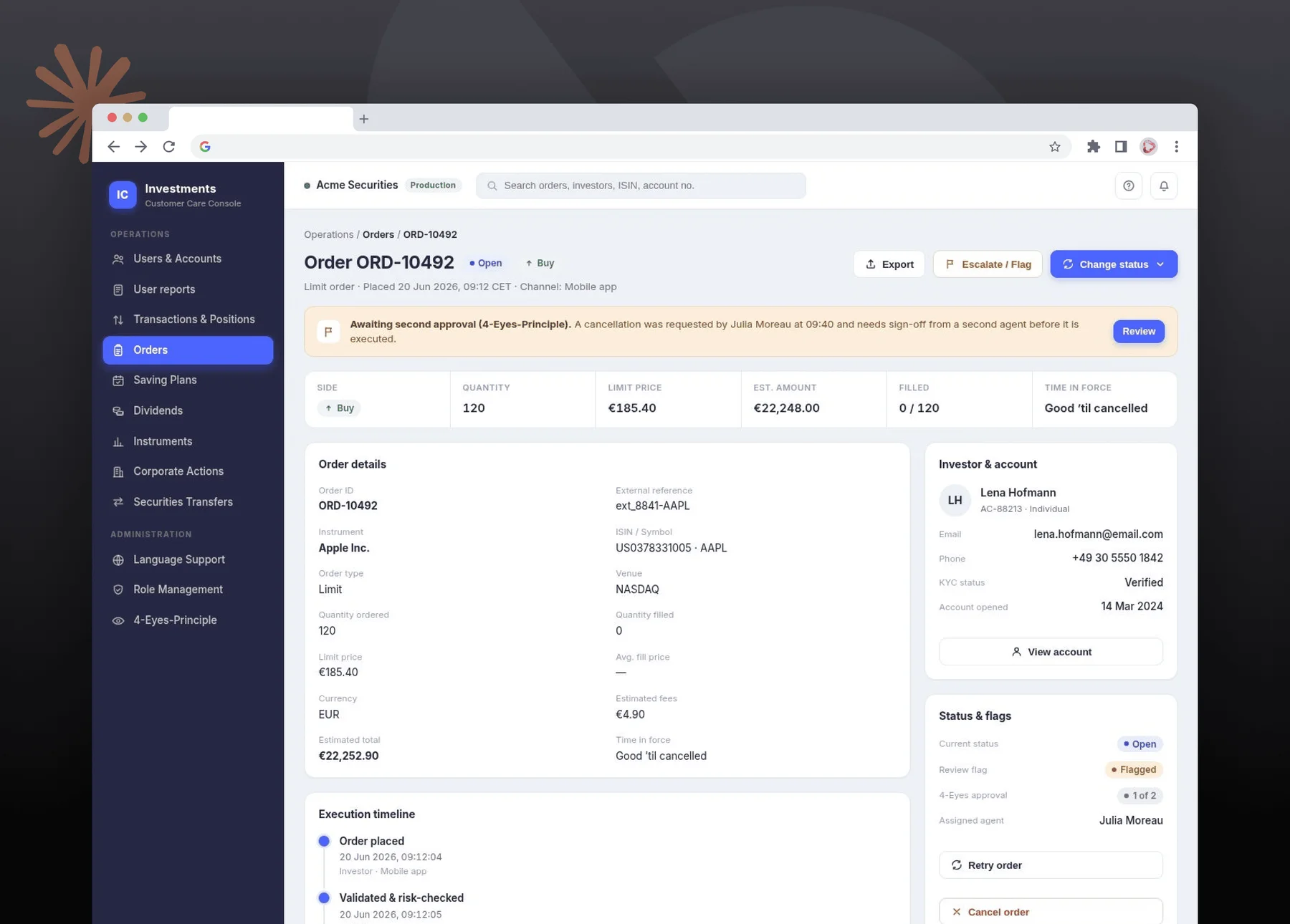The width and height of the screenshot is (1290, 924).
Task: Click the flag icon in the approval banner
Action: [328, 332]
